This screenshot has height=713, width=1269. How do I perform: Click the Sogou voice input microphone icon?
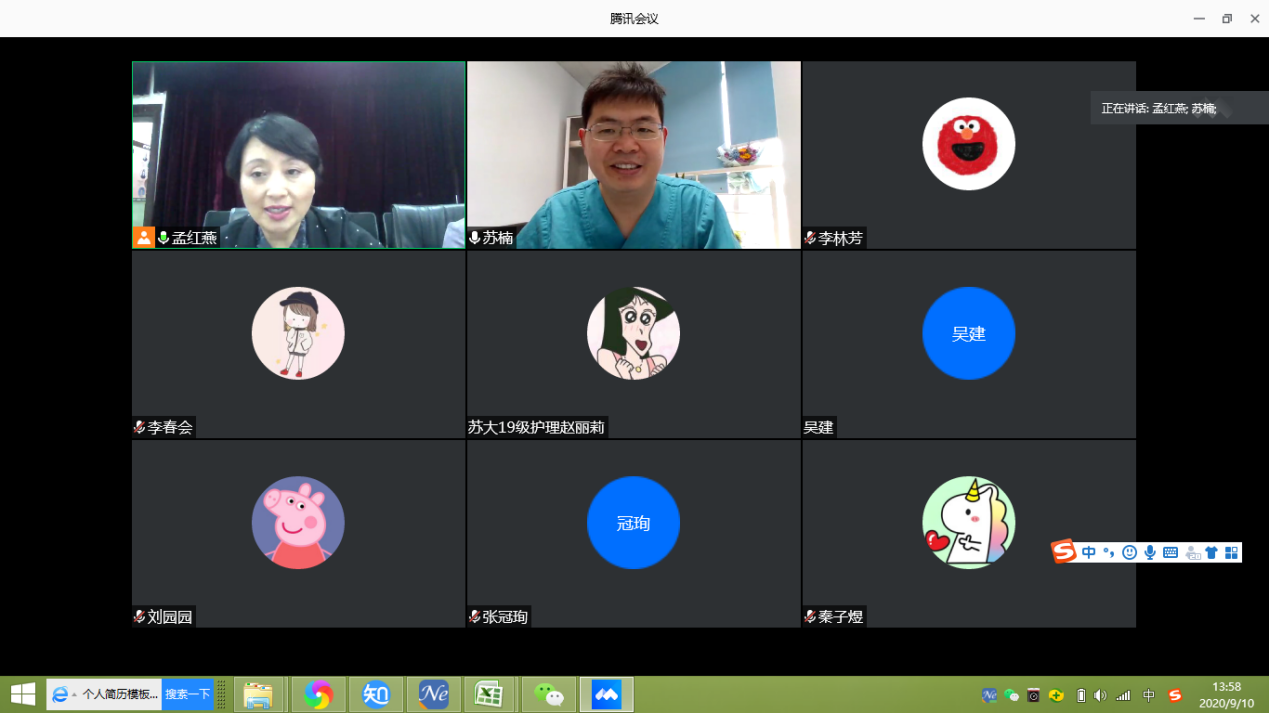(1150, 553)
